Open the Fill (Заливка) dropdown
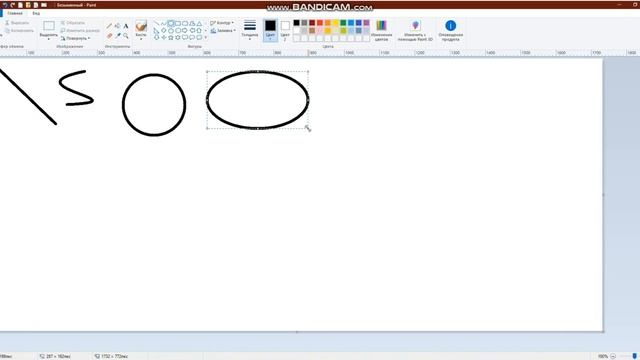Screen dimensions: 640x360 [x=223, y=31]
